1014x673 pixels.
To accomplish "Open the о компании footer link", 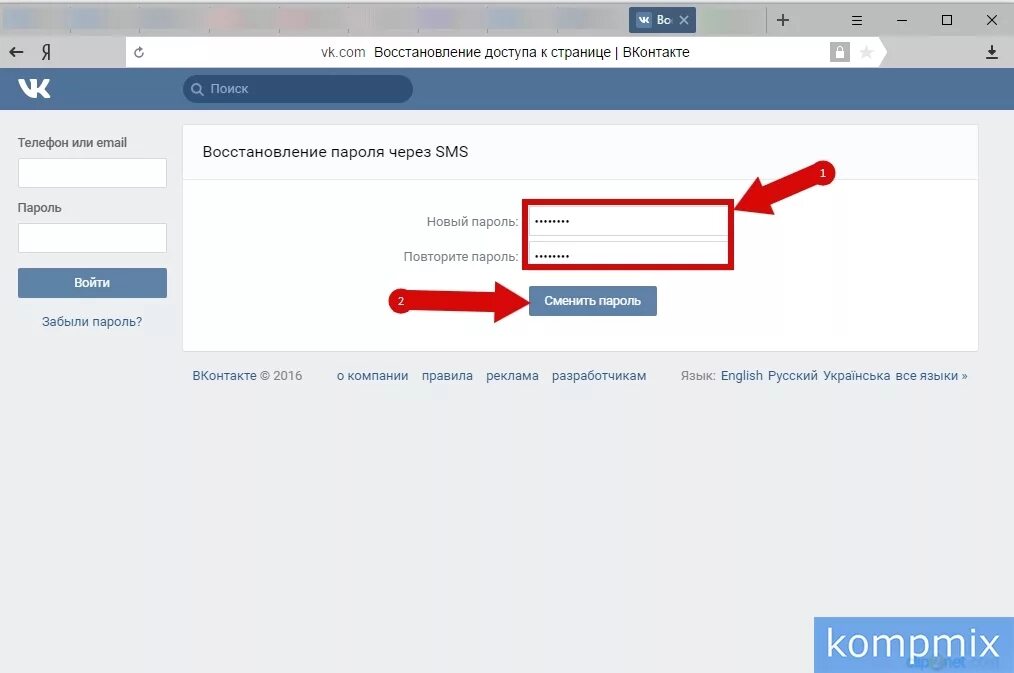I will (x=372, y=376).
